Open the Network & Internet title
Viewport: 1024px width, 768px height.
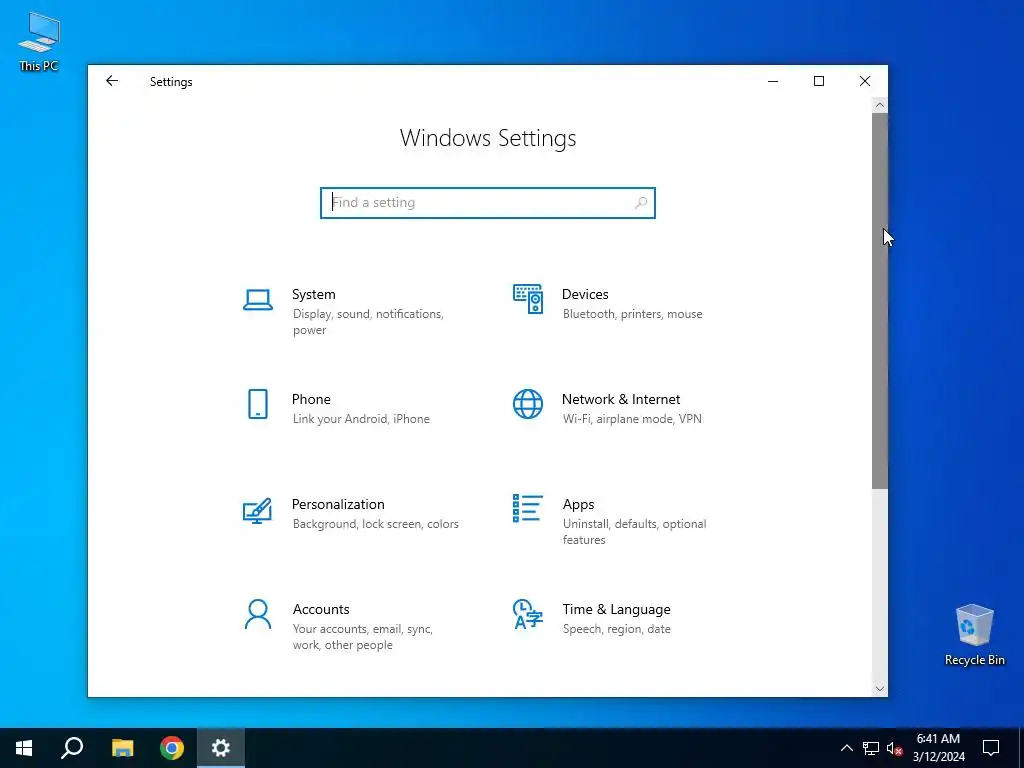tap(621, 399)
